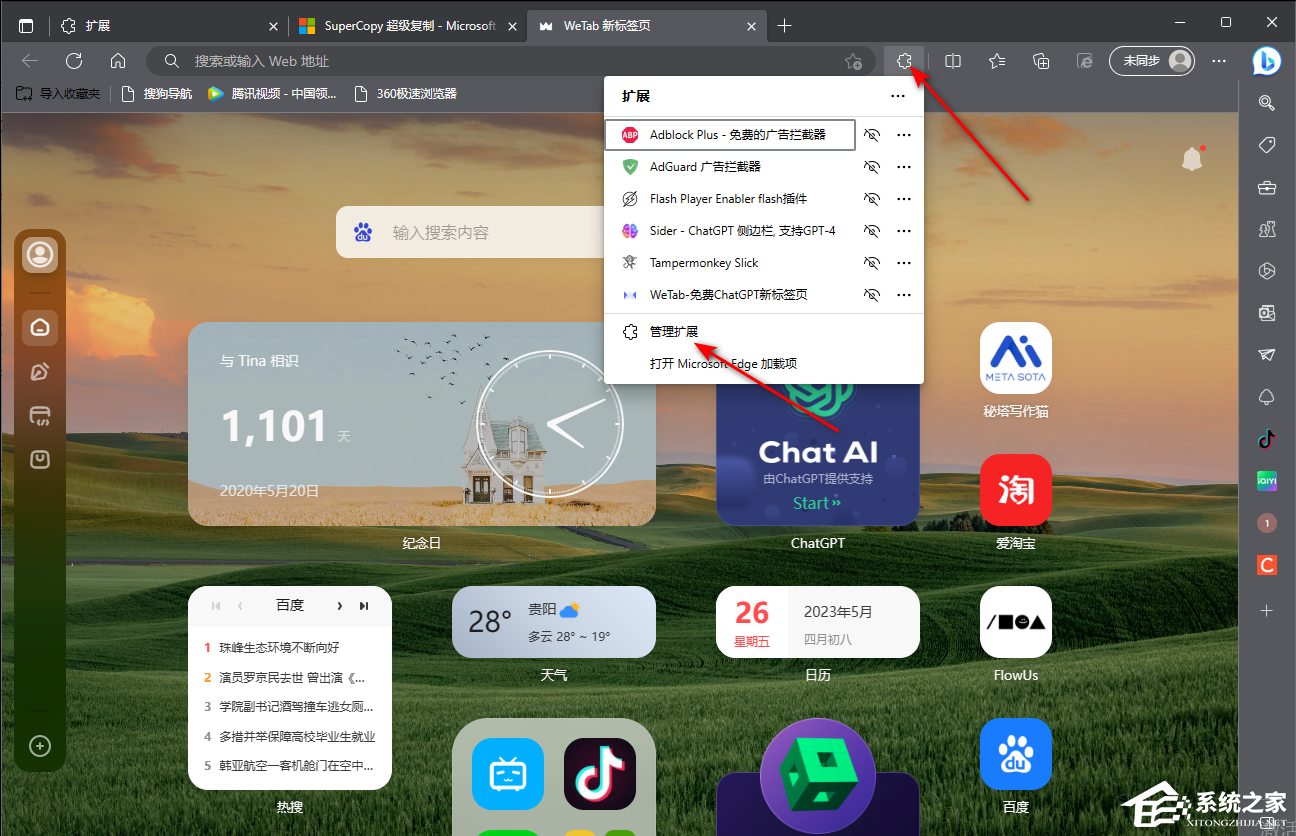1296x836 pixels.
Task: Open more options for Flash Player Enabler
Action: pos(904,199)
